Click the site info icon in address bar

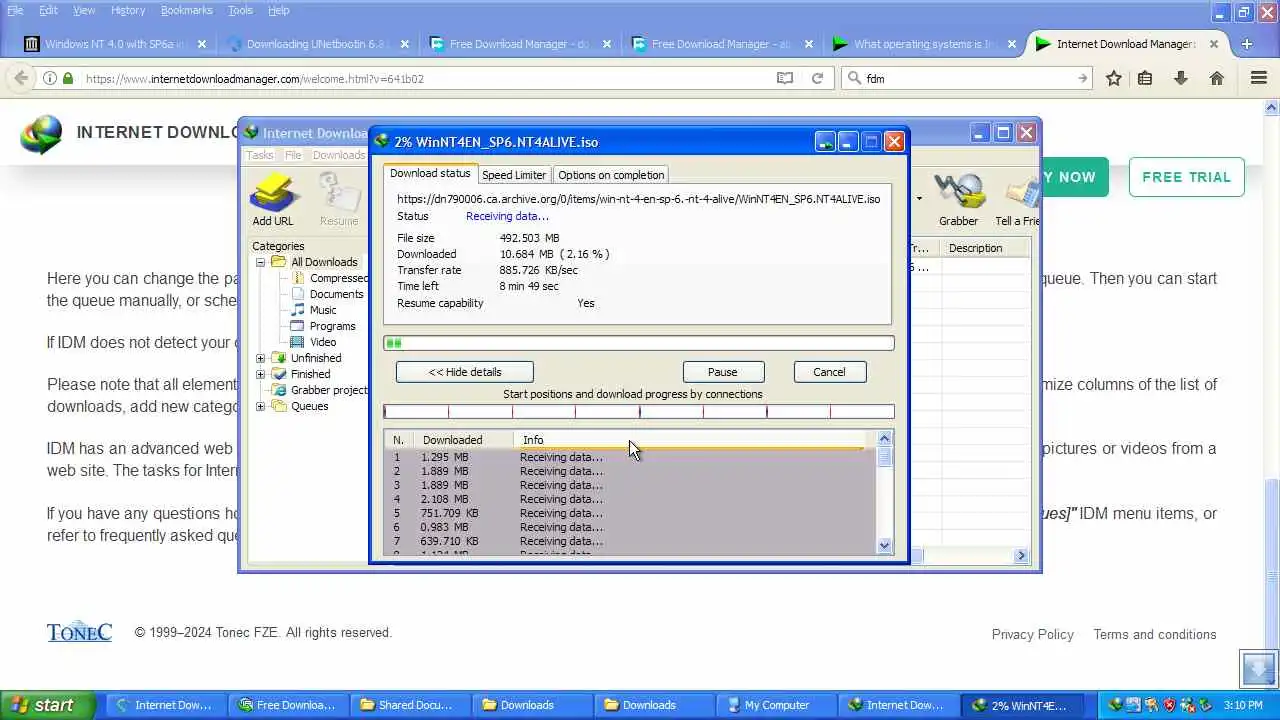click(49, 78)
